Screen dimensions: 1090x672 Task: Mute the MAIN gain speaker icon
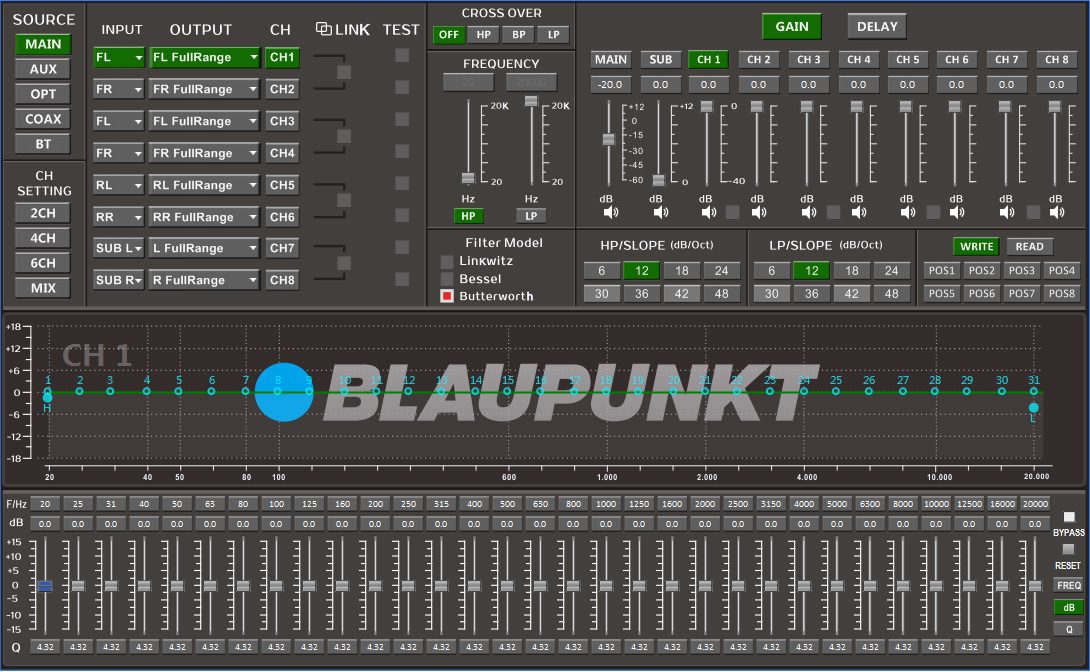[x=610, y=212]
